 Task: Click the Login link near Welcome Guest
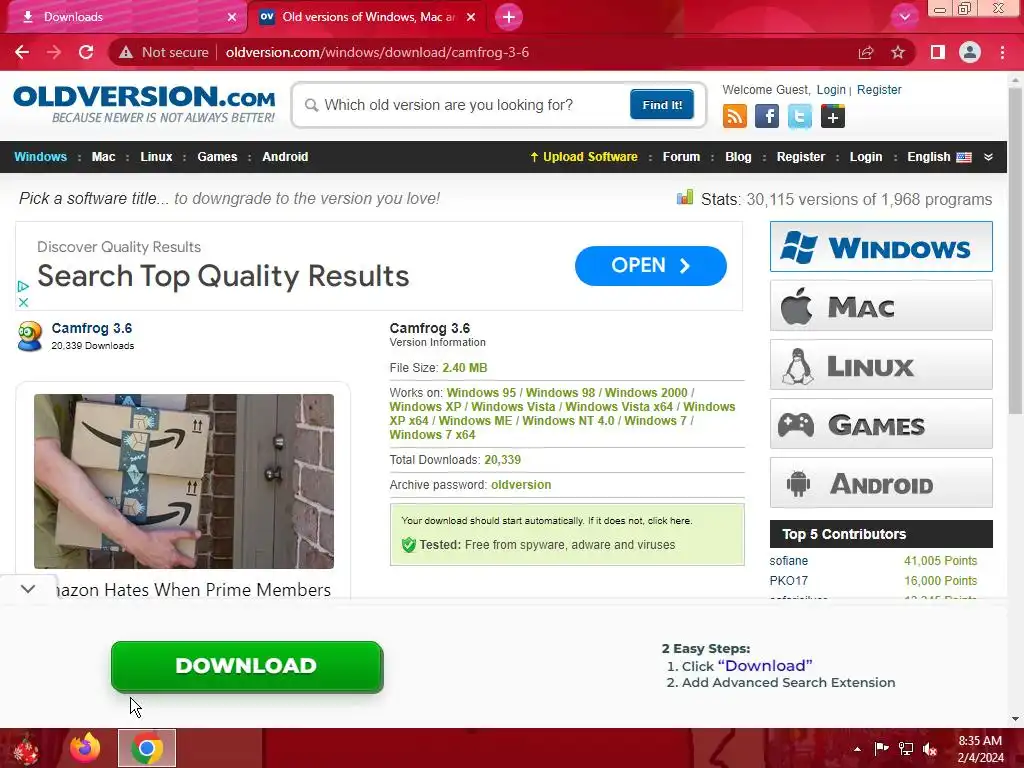pyautogui.click(x=831, y=89)
